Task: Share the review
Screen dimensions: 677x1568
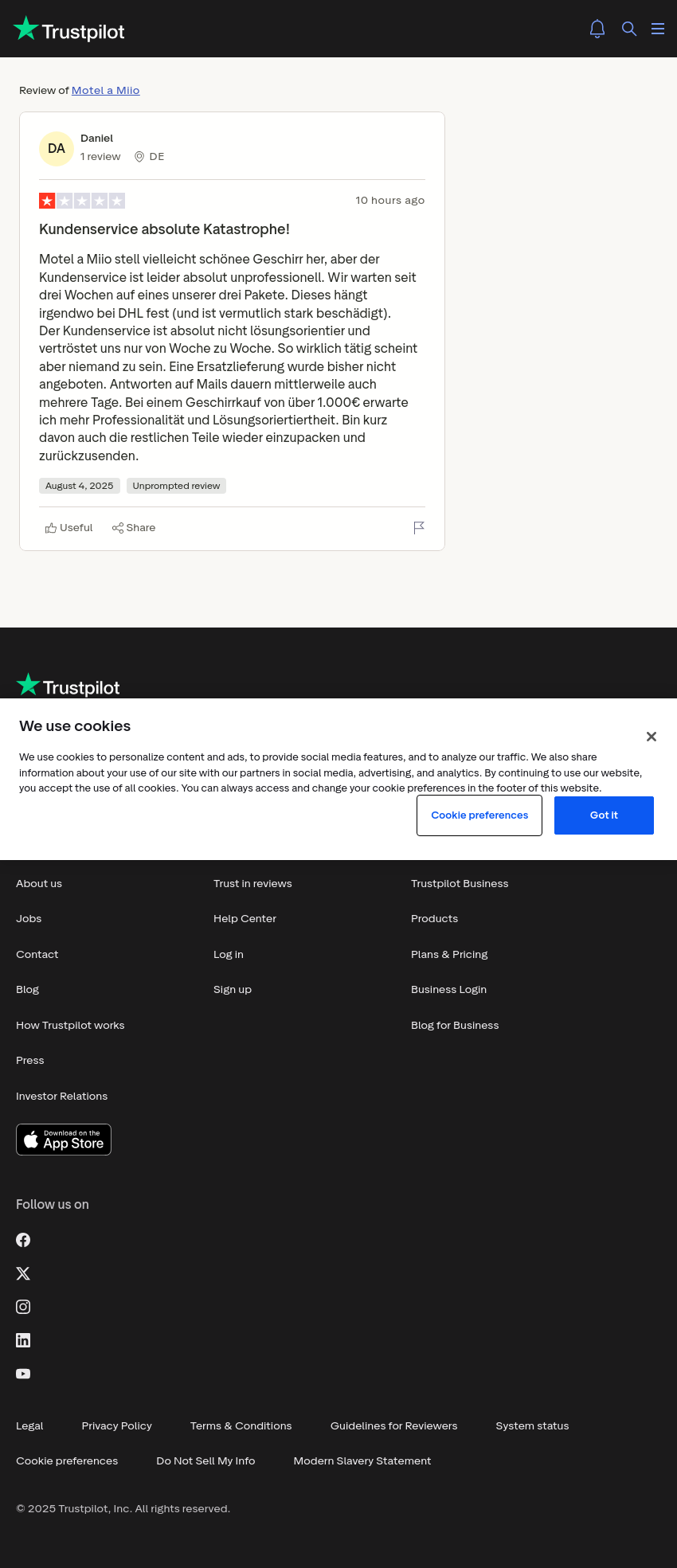Action: (x=134, y=528)
